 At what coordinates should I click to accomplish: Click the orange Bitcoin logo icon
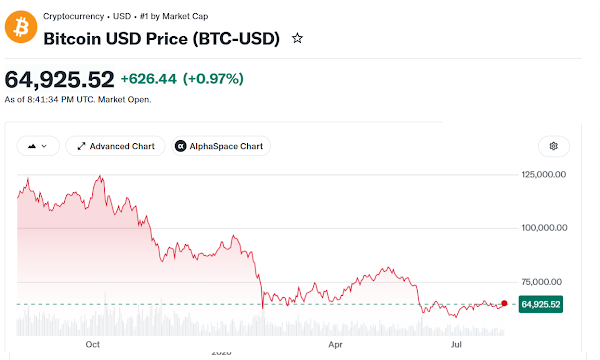point(21,27)
